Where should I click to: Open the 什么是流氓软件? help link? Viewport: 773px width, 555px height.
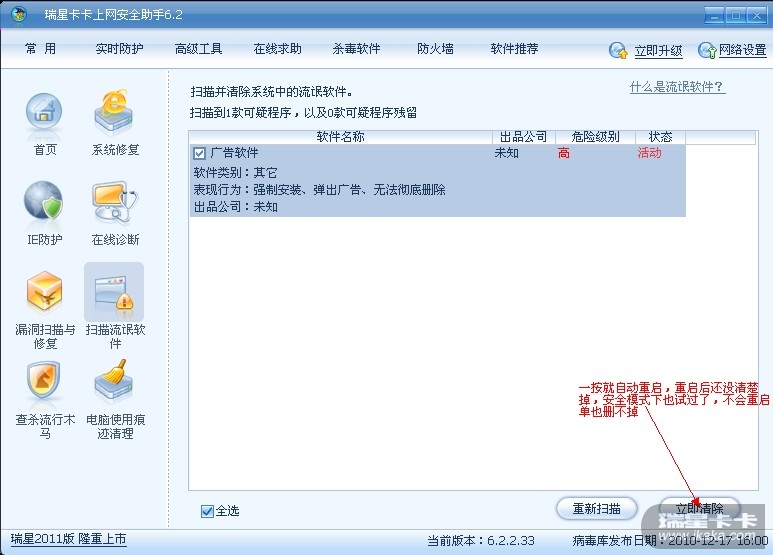point(677,87)
